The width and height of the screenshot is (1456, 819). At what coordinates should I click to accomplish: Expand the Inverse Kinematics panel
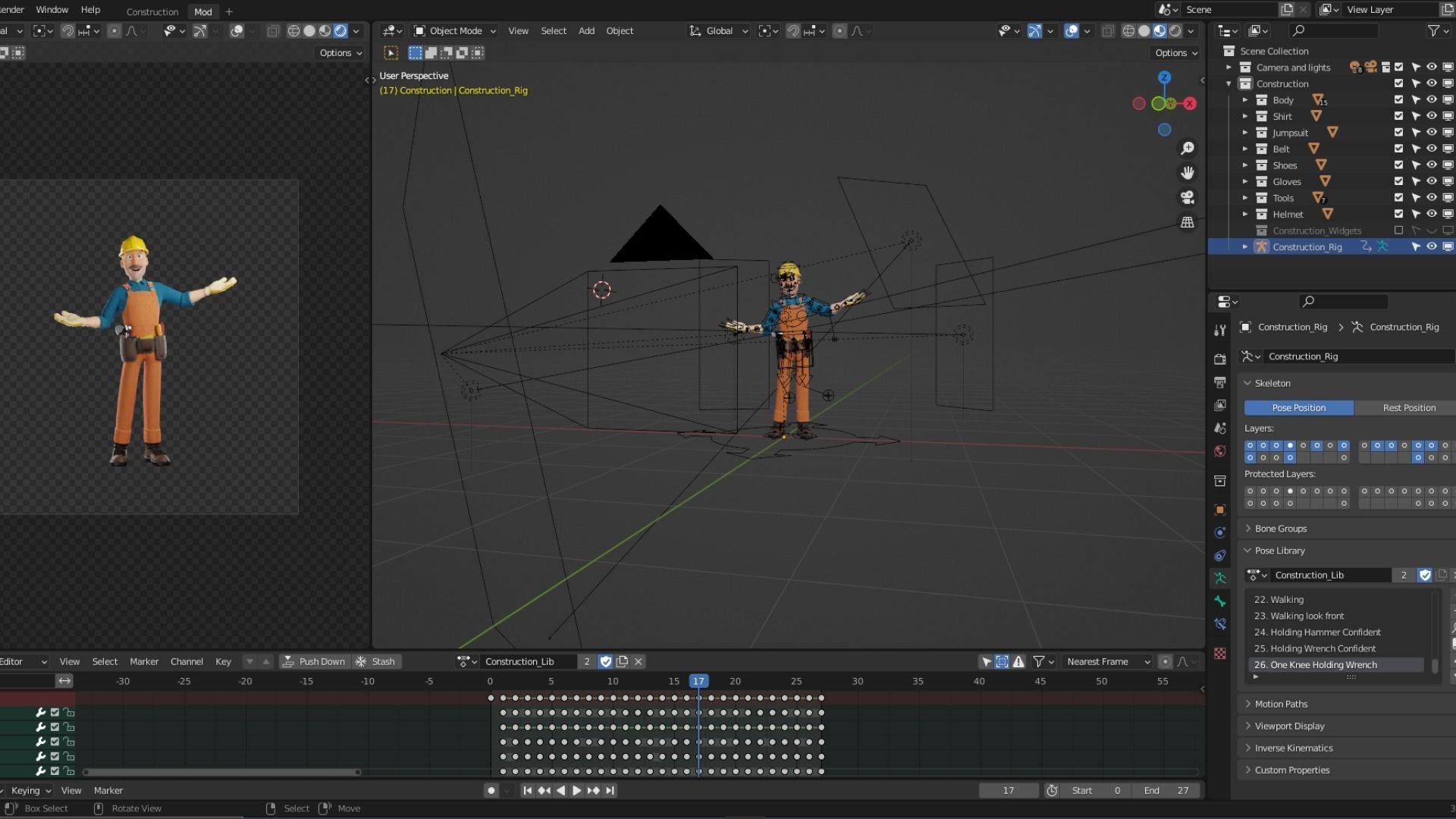point(1293,748)
